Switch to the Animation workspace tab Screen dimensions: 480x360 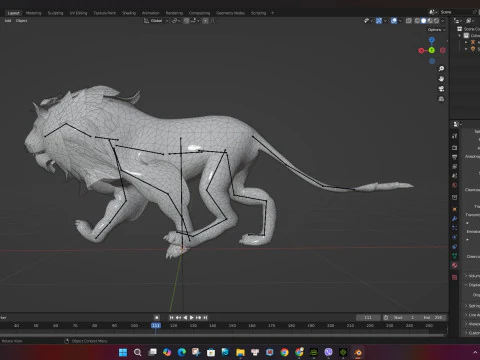click(151, 13)
